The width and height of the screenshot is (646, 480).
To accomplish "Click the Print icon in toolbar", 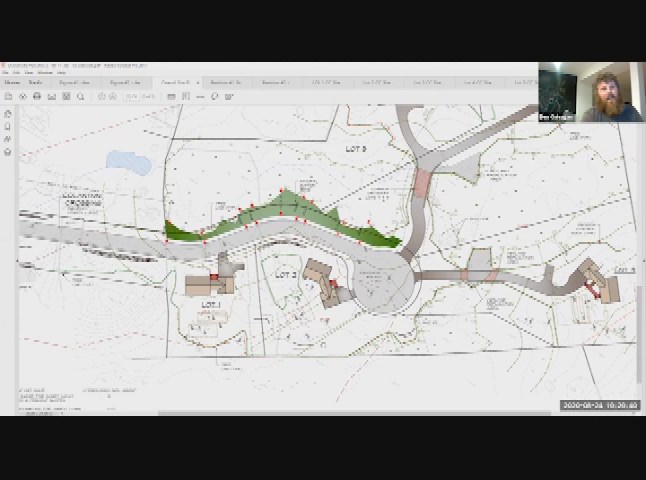I will [x=37, y=97].
